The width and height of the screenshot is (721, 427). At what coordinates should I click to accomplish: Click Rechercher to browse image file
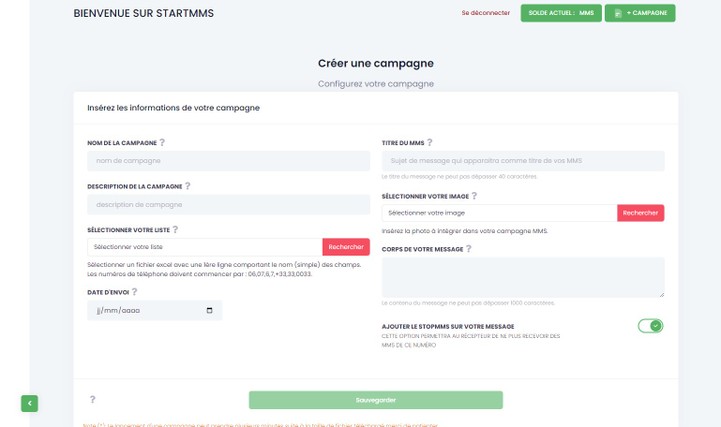point(640,213)
